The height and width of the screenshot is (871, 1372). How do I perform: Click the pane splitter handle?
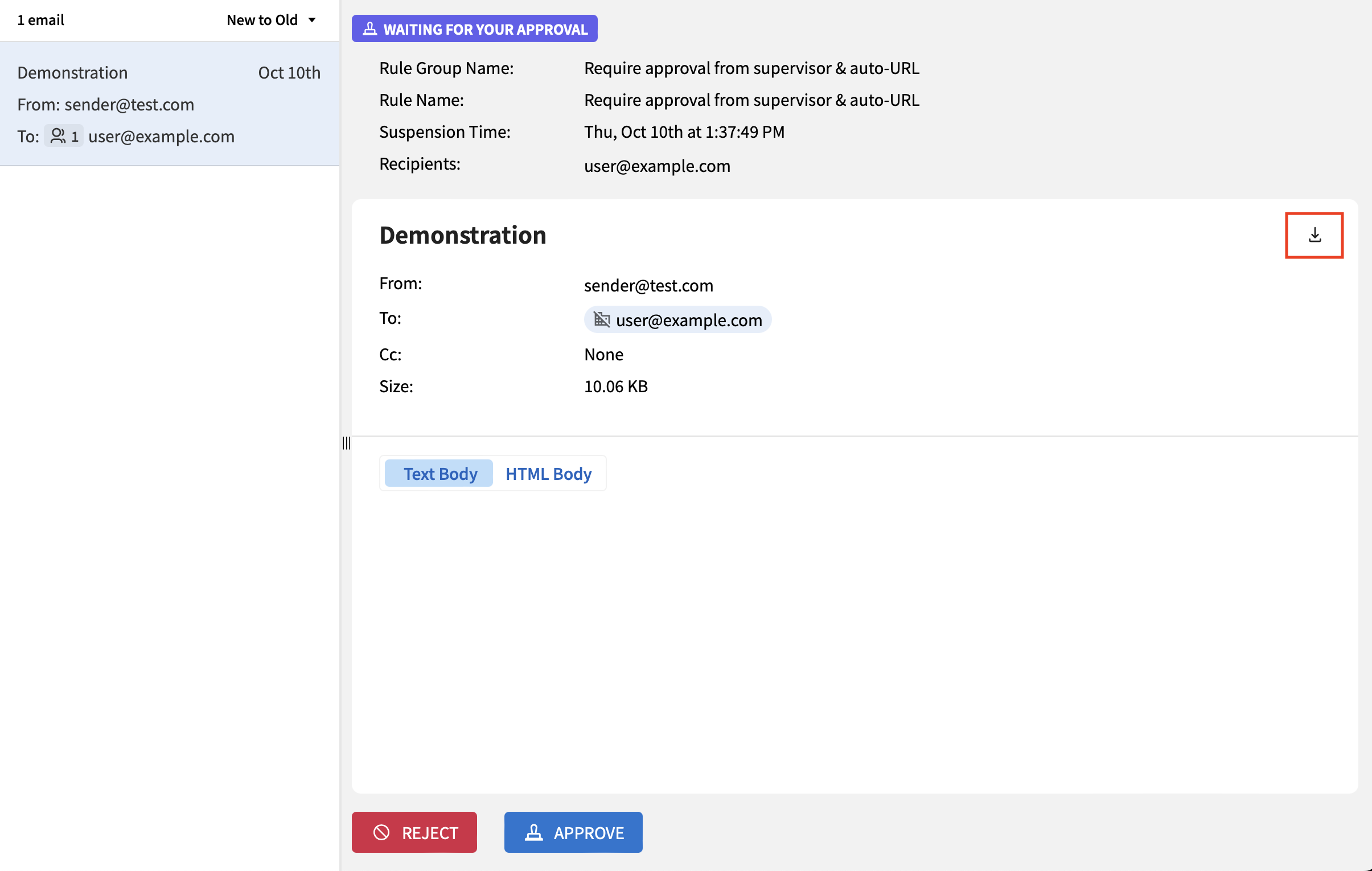click(346, 443)
